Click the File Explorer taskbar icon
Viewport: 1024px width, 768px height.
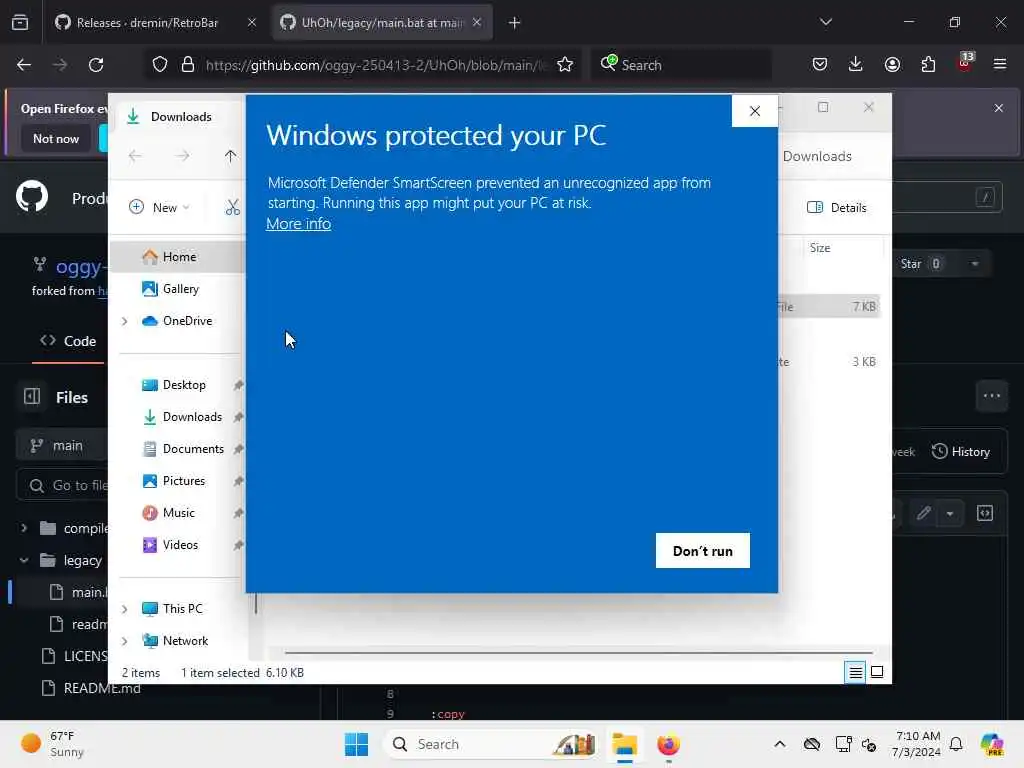(624, 744)
